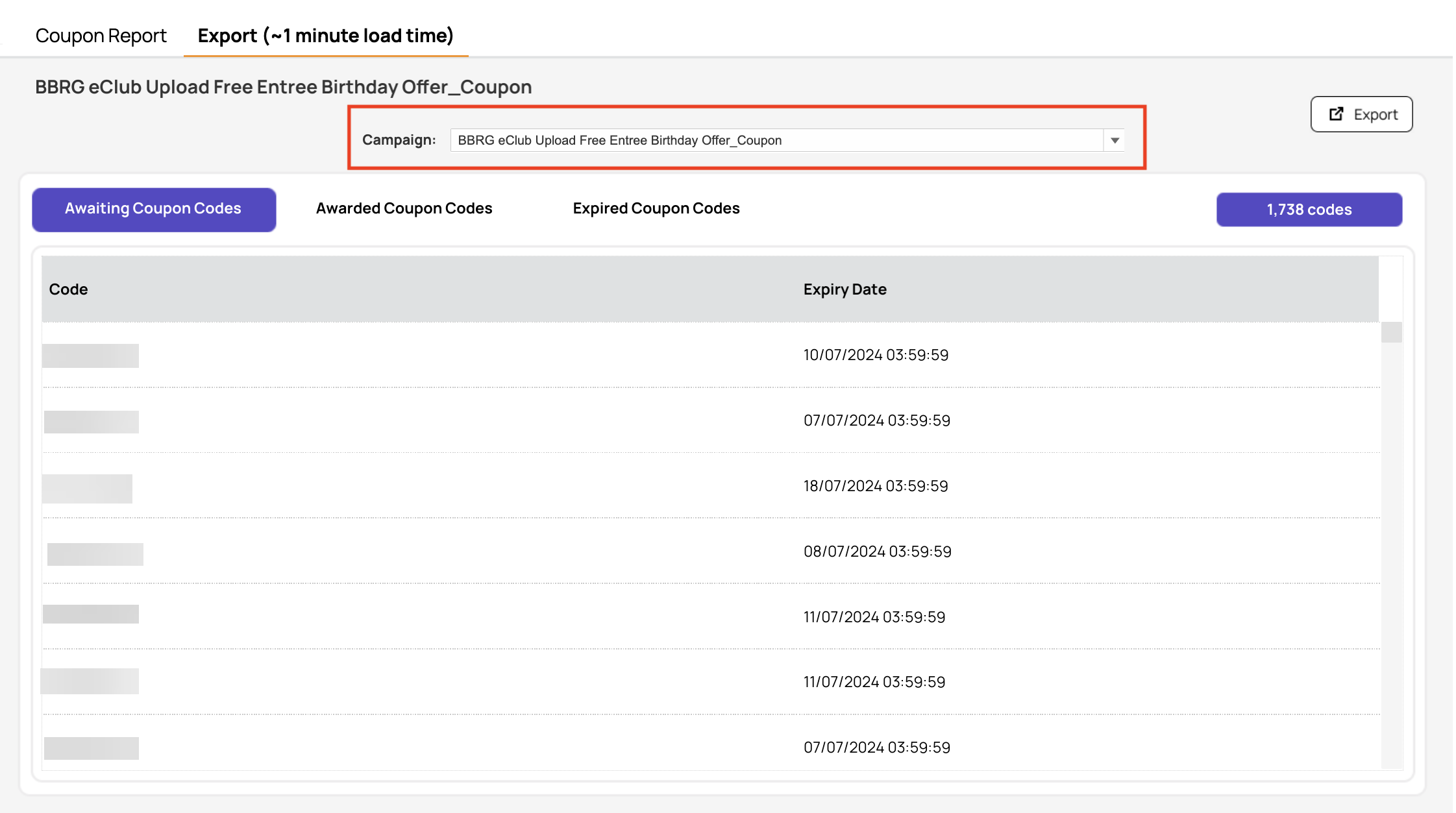Screen dimensions: 1456x813
Task: Click the external-link icon on Export button
Action: pos(1336,114)
